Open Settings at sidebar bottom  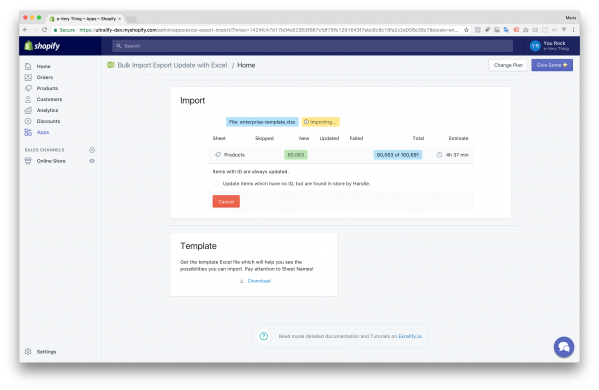click(46, 352)
